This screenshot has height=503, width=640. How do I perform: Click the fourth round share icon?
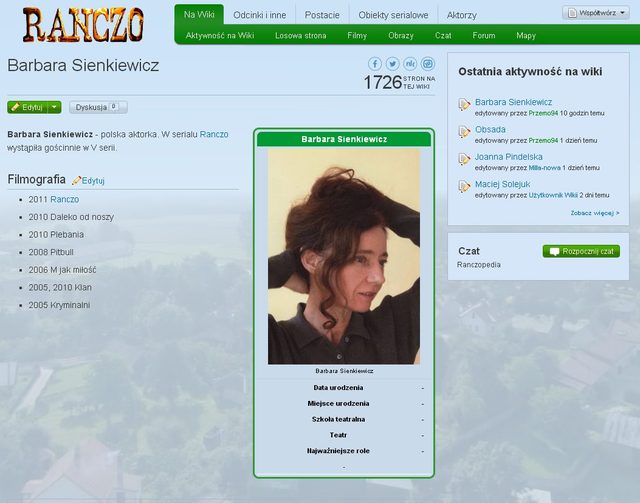coord(428,64)
